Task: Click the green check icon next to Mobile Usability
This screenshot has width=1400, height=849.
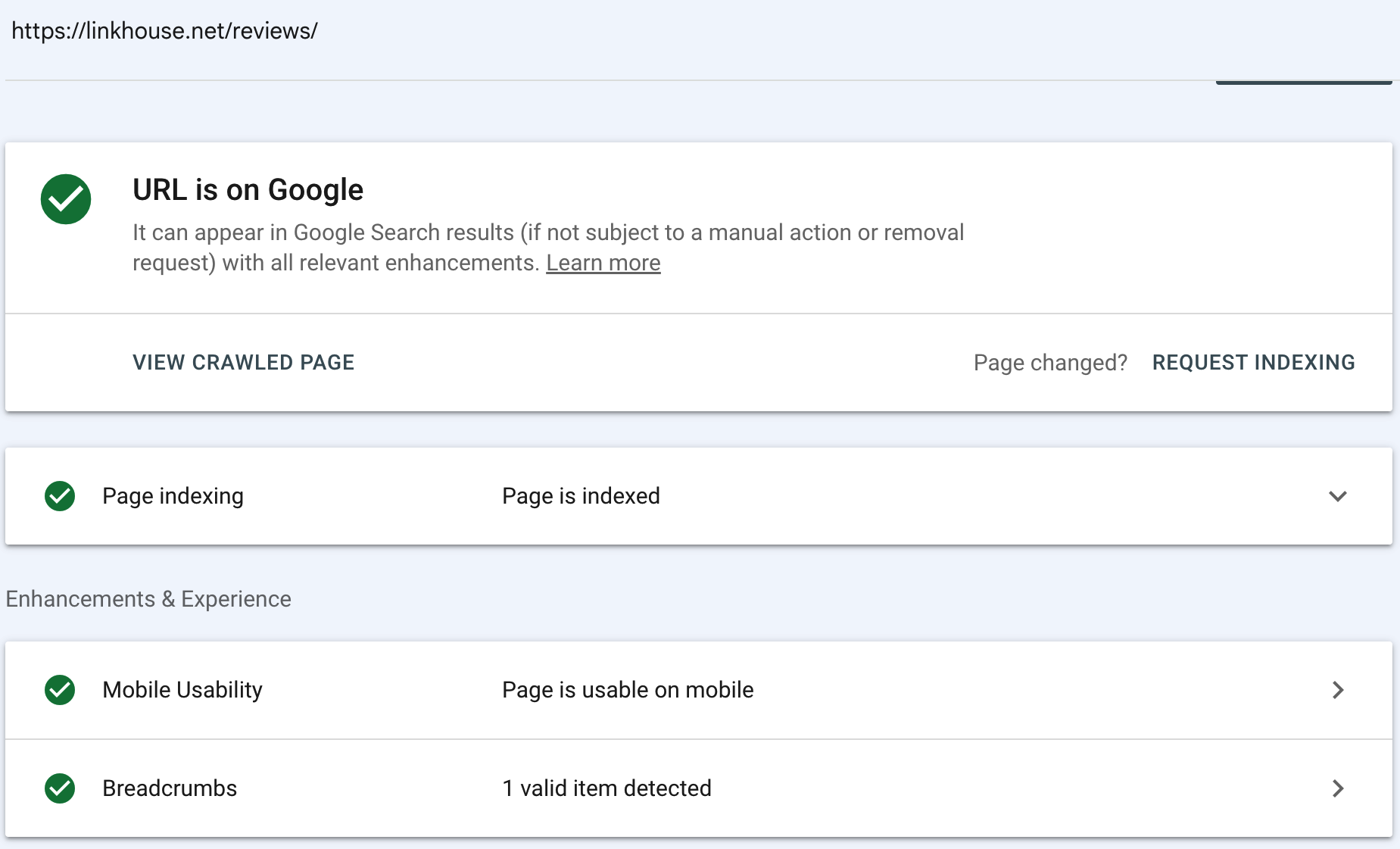Action: [x=60, y=690]
